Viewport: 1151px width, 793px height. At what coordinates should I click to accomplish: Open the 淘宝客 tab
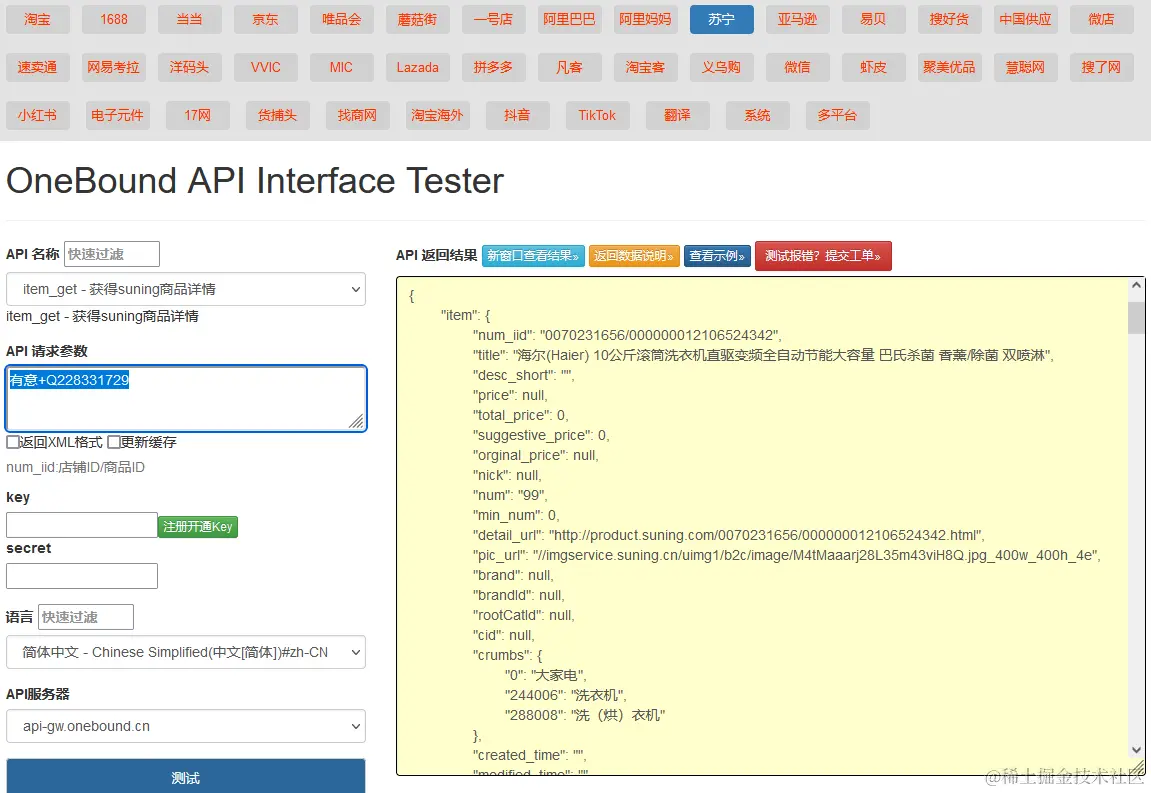tap(645, 68)
